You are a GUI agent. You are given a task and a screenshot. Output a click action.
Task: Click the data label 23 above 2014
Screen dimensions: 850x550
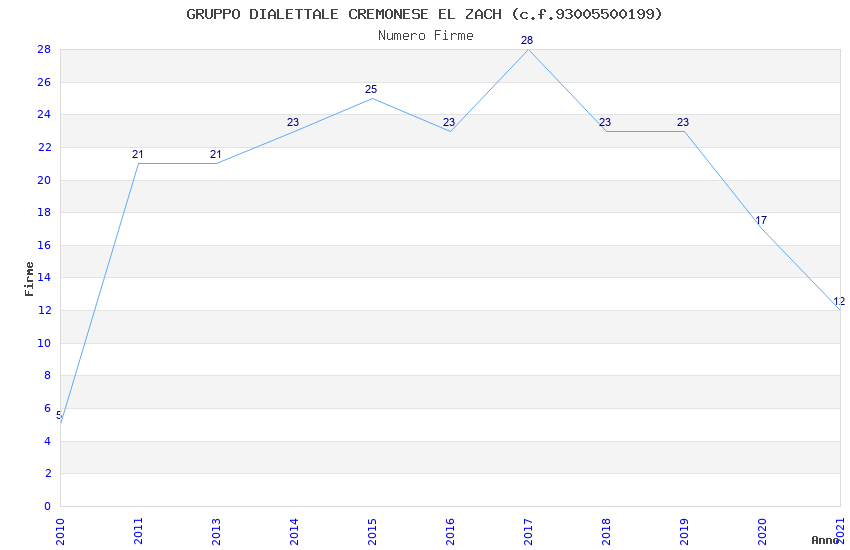(293, 122)
